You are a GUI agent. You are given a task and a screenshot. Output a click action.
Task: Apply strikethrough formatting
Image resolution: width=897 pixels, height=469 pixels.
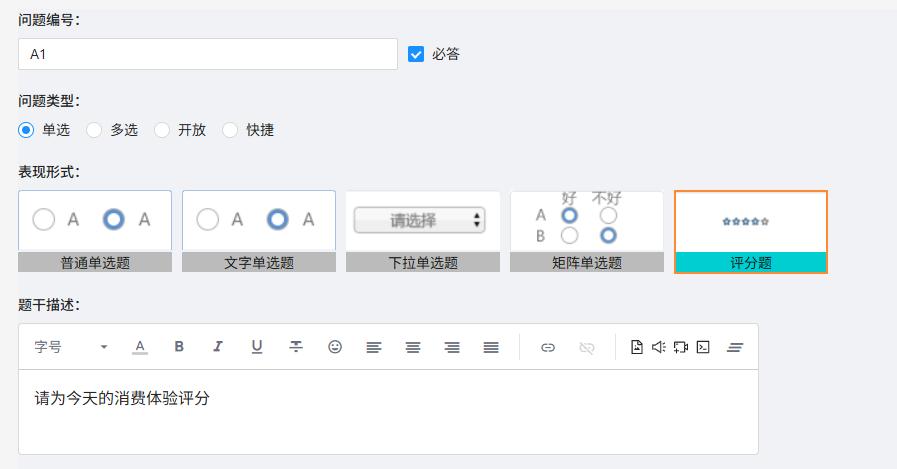(x=296, y=347)
